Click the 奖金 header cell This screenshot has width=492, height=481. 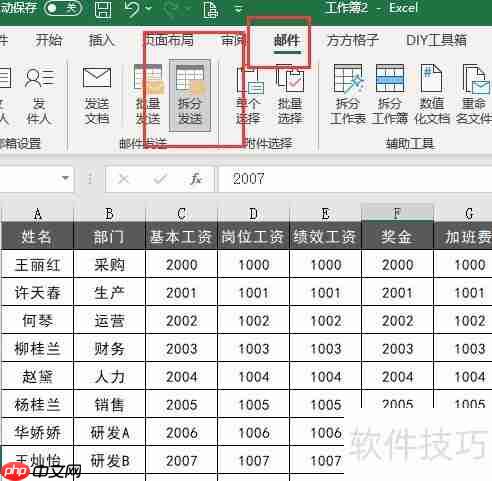pyautogui.click(x=397, y=236)
